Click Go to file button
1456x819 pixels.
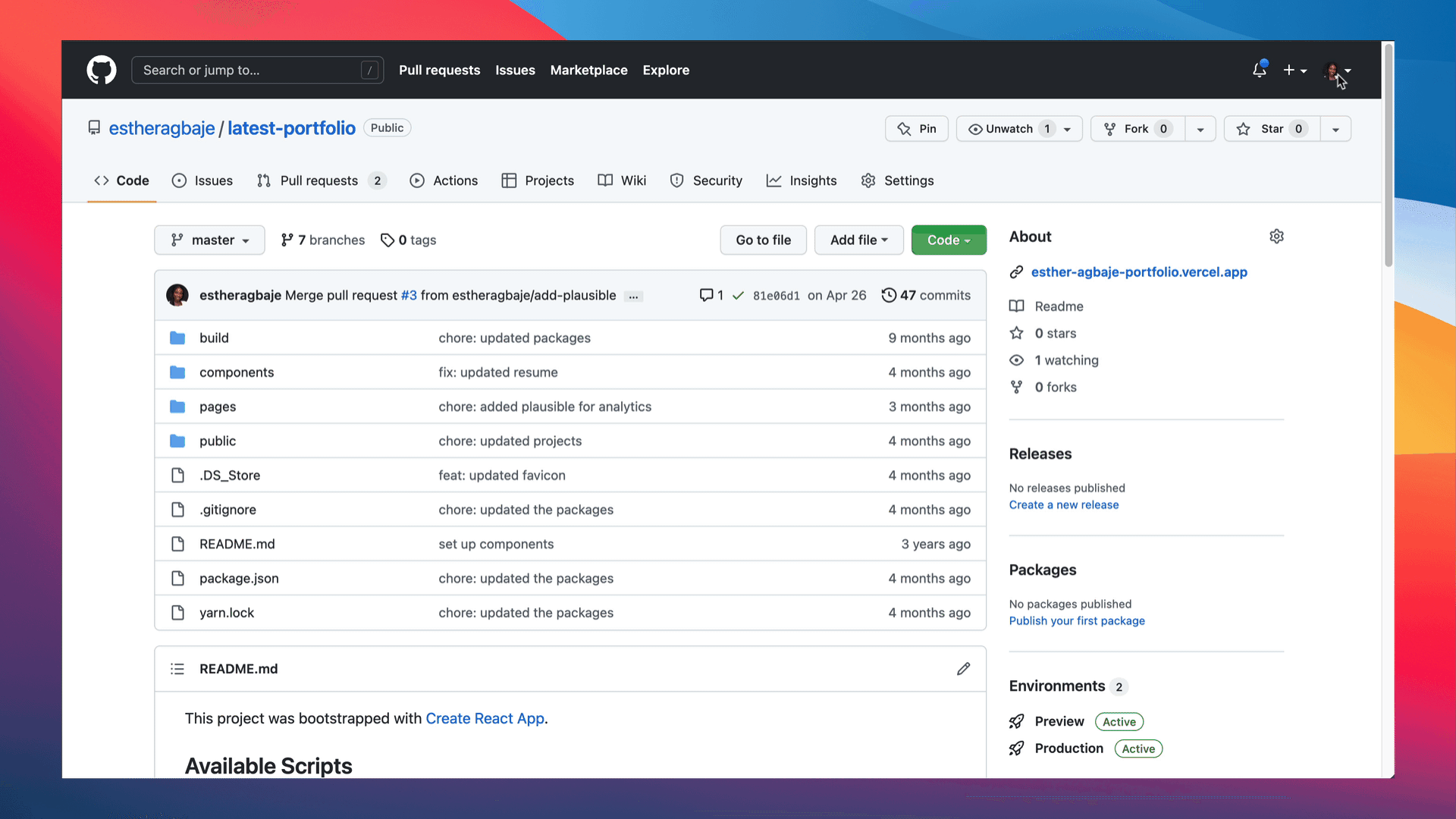click(763, 240)
